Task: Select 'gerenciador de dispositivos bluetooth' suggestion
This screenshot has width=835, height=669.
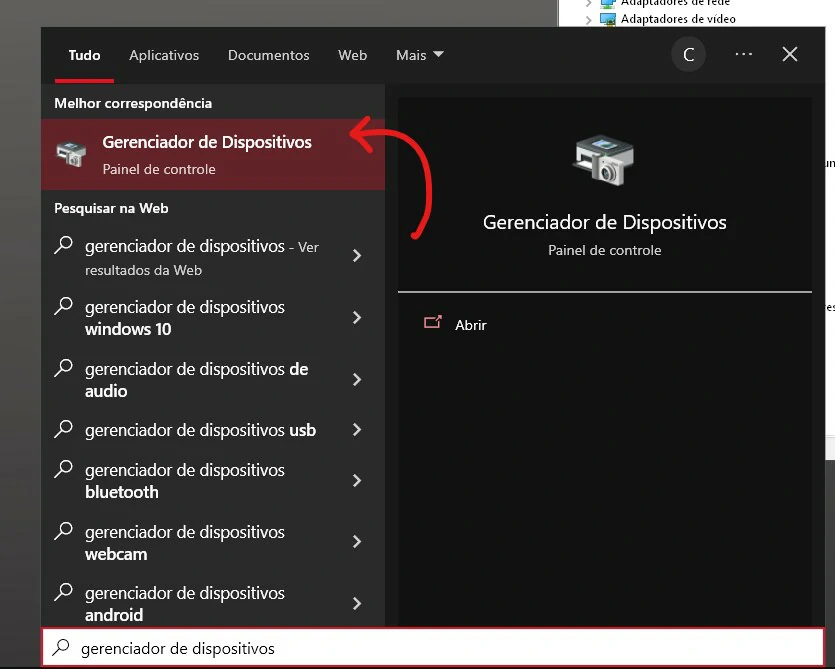Action: tap(185, 481)
